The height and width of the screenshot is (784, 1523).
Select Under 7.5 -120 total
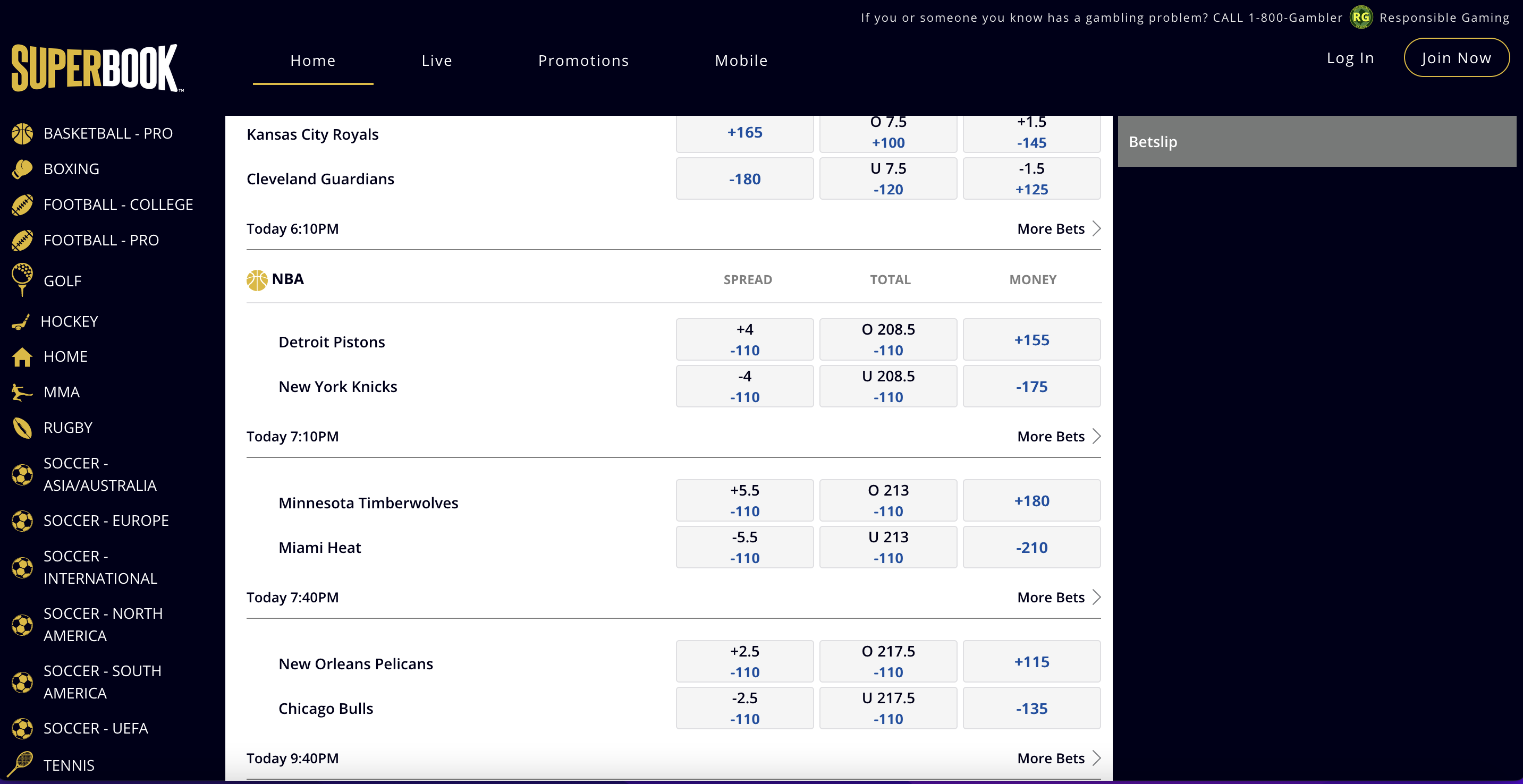coord(888,178)
